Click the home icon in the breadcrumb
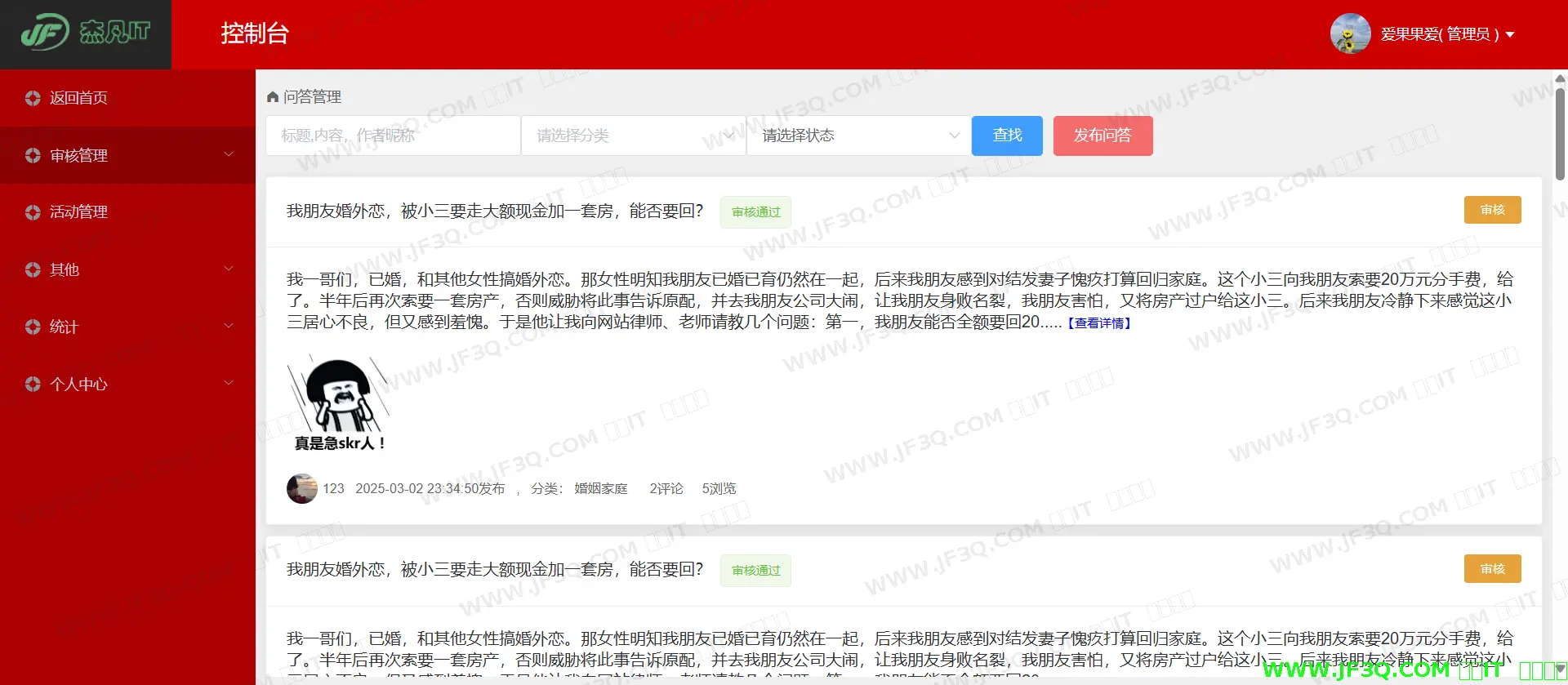1568x685 pixels. tap(273, 97)
